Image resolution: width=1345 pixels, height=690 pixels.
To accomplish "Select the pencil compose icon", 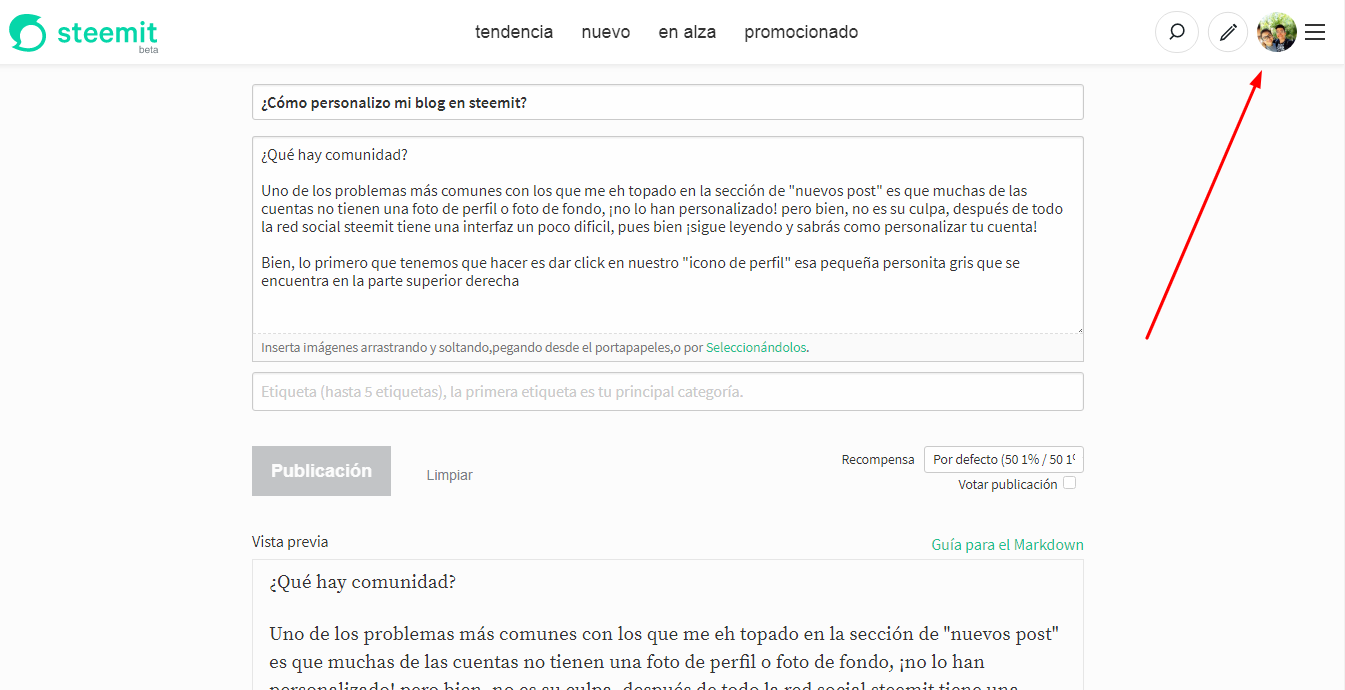I will [x=1228, y=32].
